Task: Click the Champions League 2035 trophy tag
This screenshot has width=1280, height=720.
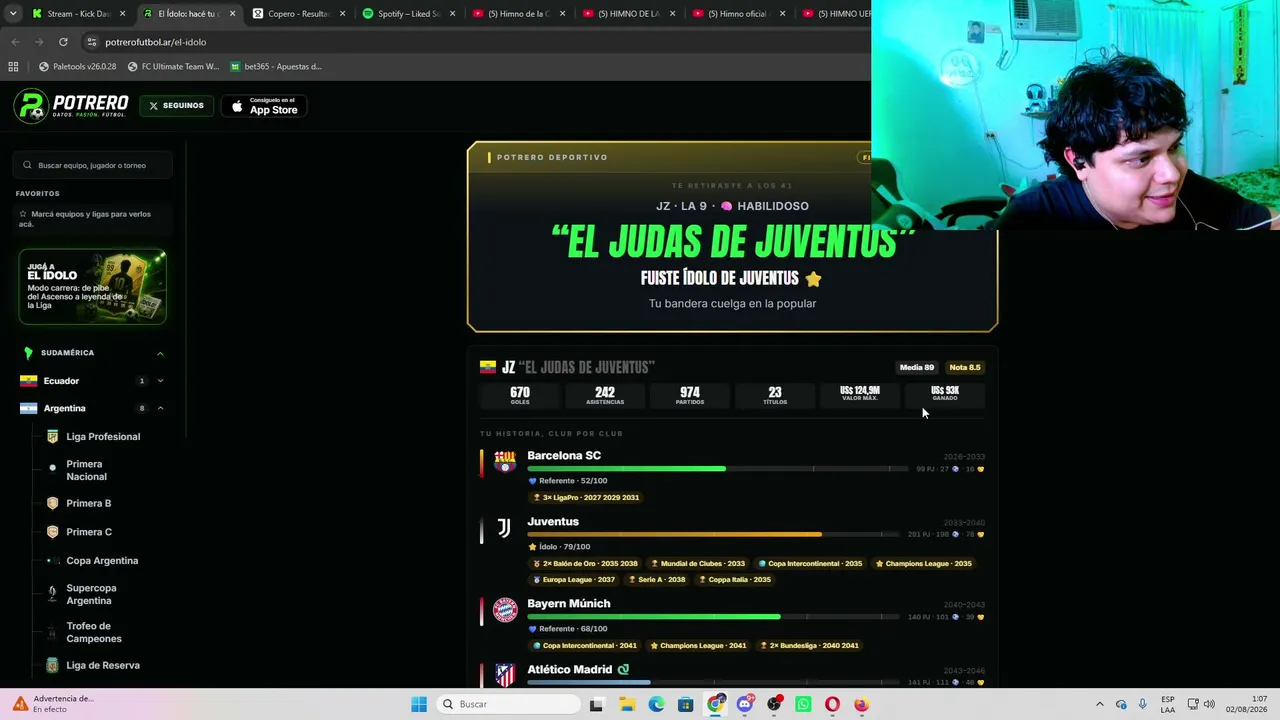Action: [x=924, y=563]
